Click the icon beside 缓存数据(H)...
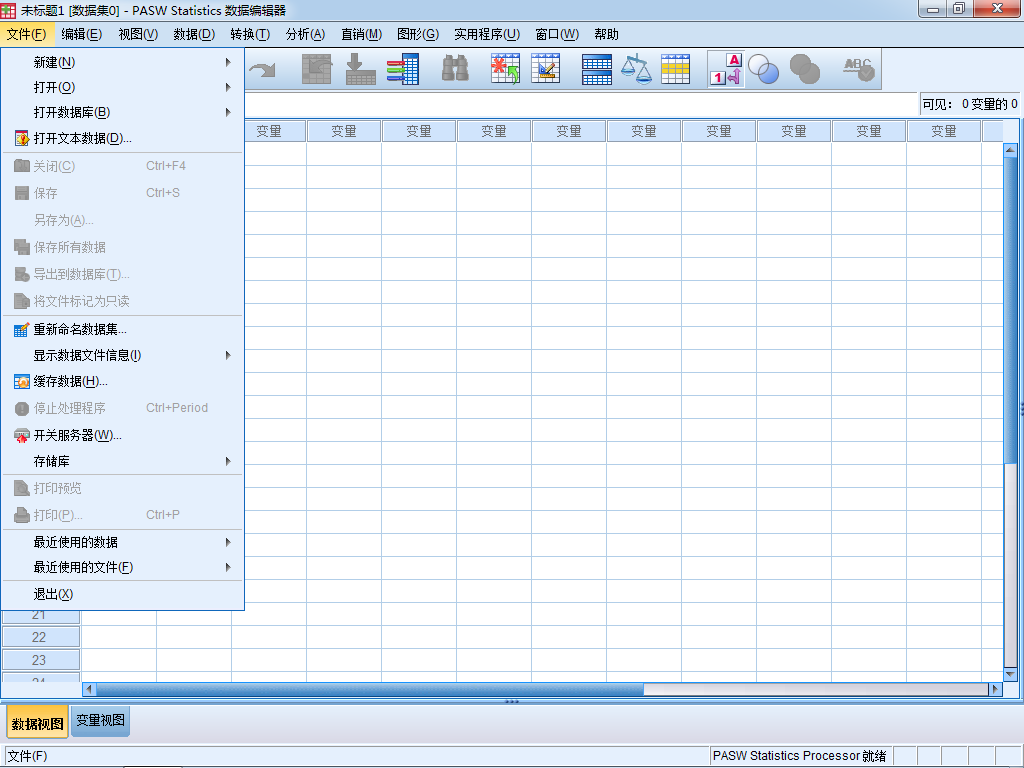 [22, 381]
